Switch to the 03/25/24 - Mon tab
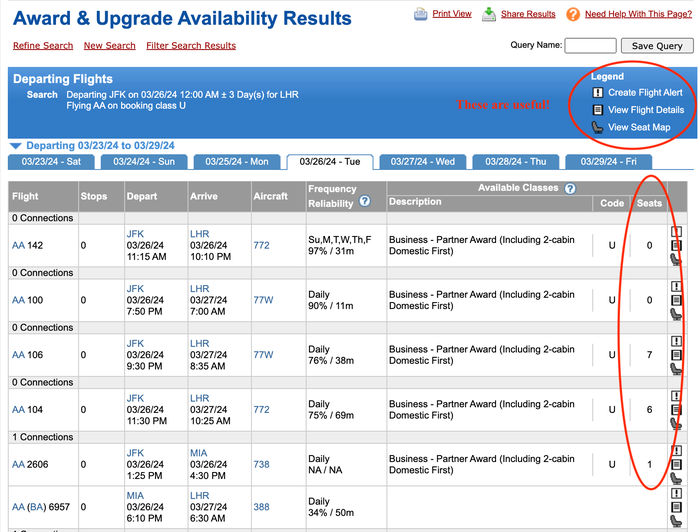 [237, 162]
